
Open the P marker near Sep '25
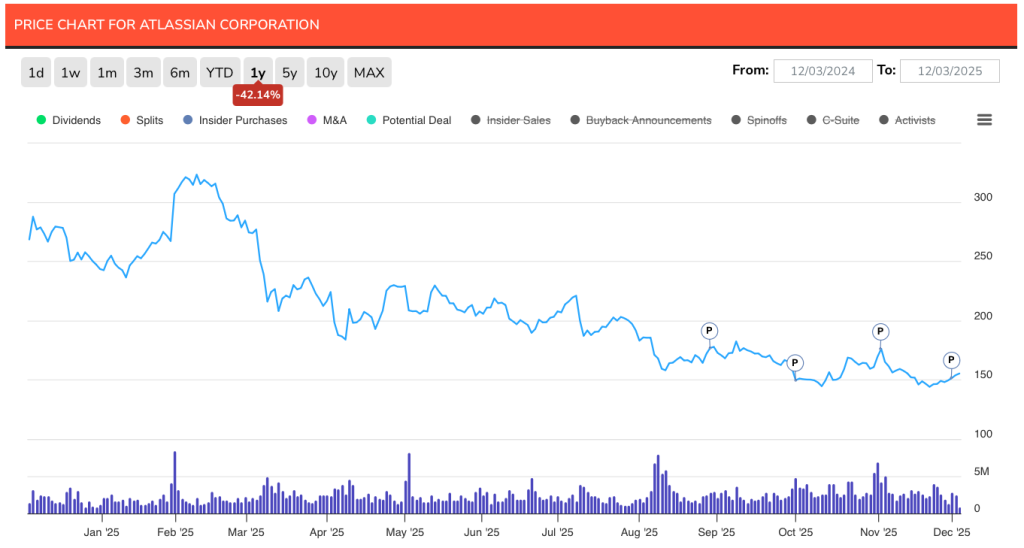709,331
